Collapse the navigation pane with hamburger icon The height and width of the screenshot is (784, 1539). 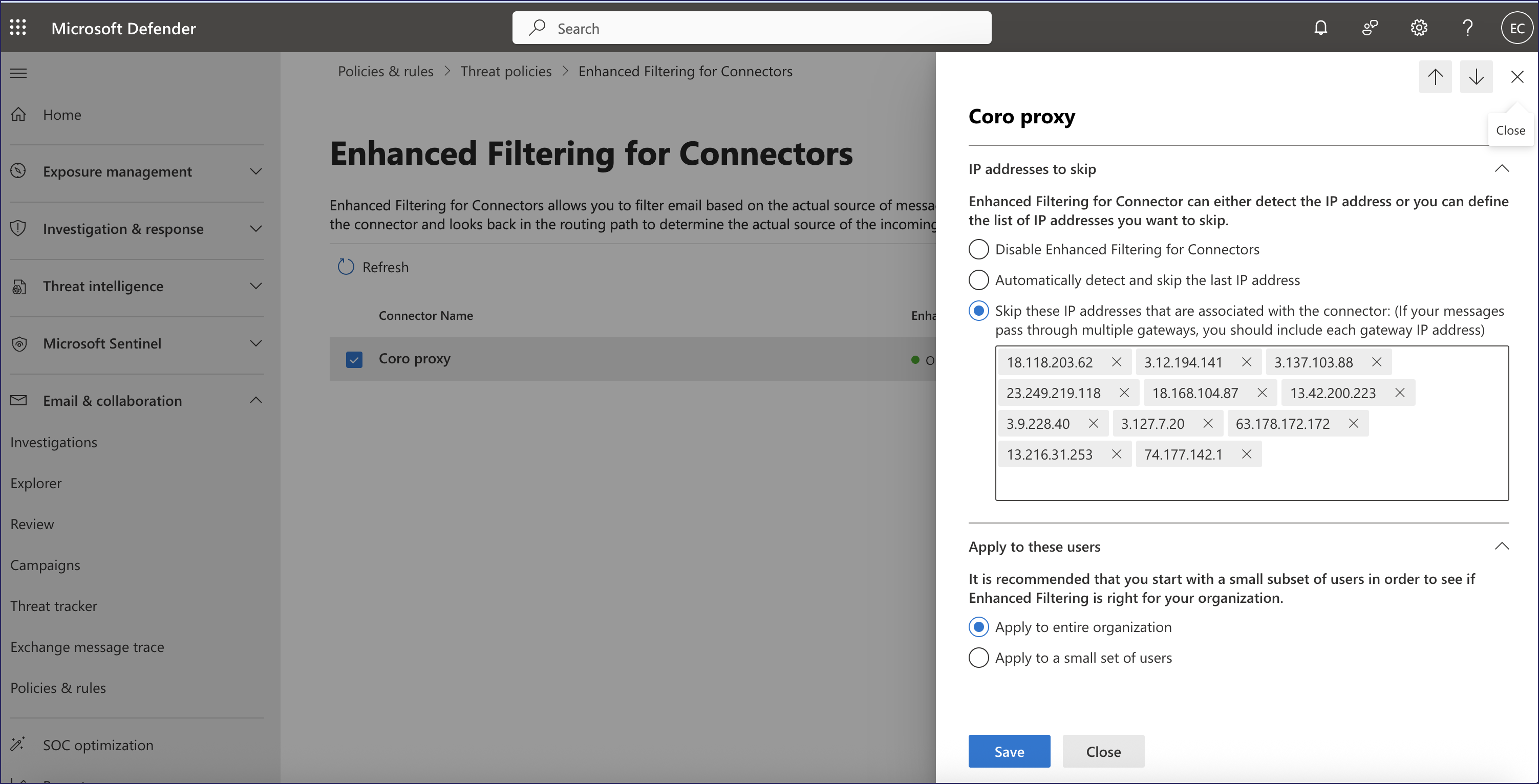point(18,72)
